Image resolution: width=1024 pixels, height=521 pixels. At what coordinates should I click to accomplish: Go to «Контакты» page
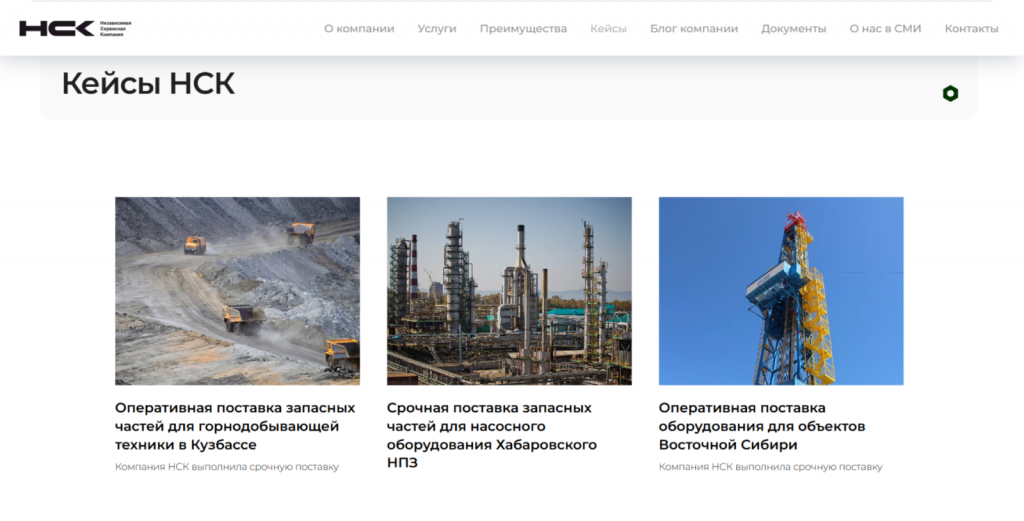click(971, 28)
